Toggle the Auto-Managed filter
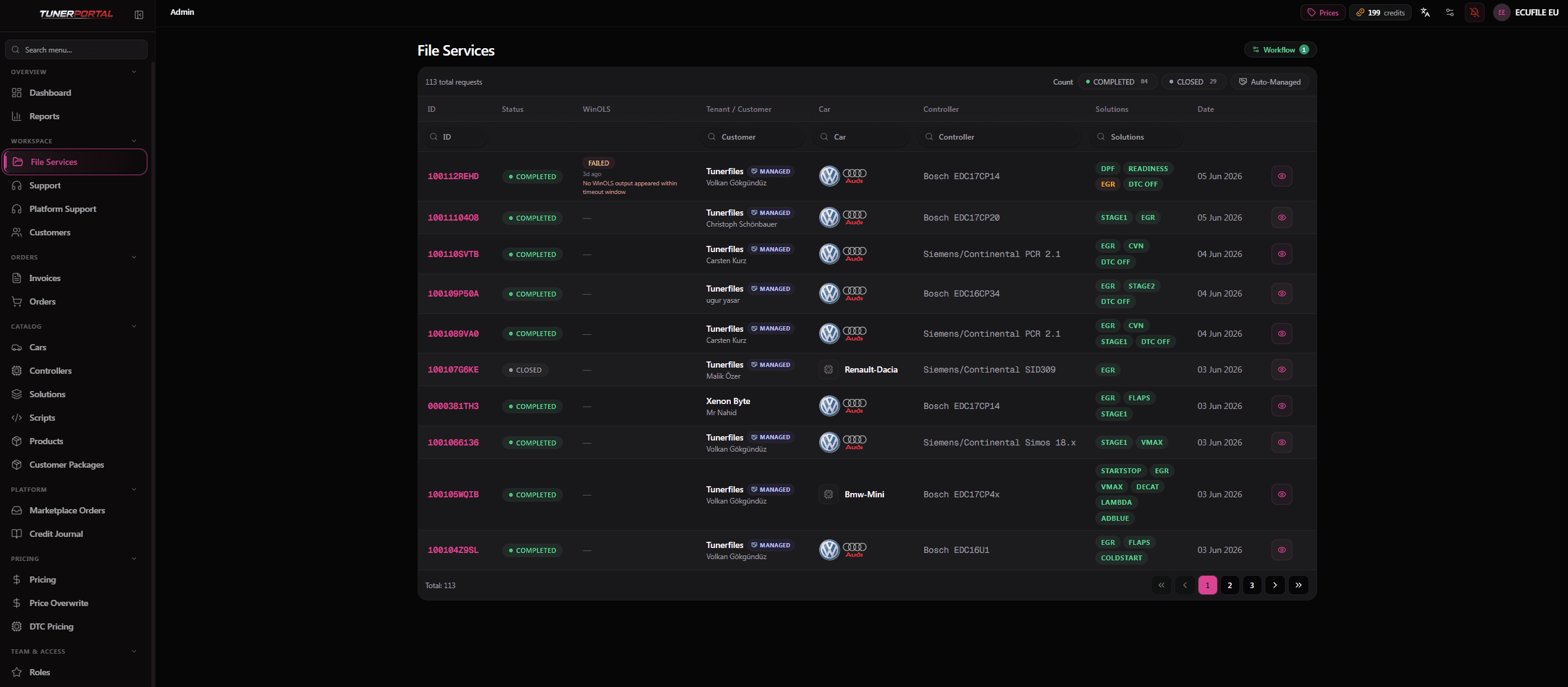Image resolution: width=1568 pixels, height=687 pixels. pyautogui.click(x=1270, y=82)
